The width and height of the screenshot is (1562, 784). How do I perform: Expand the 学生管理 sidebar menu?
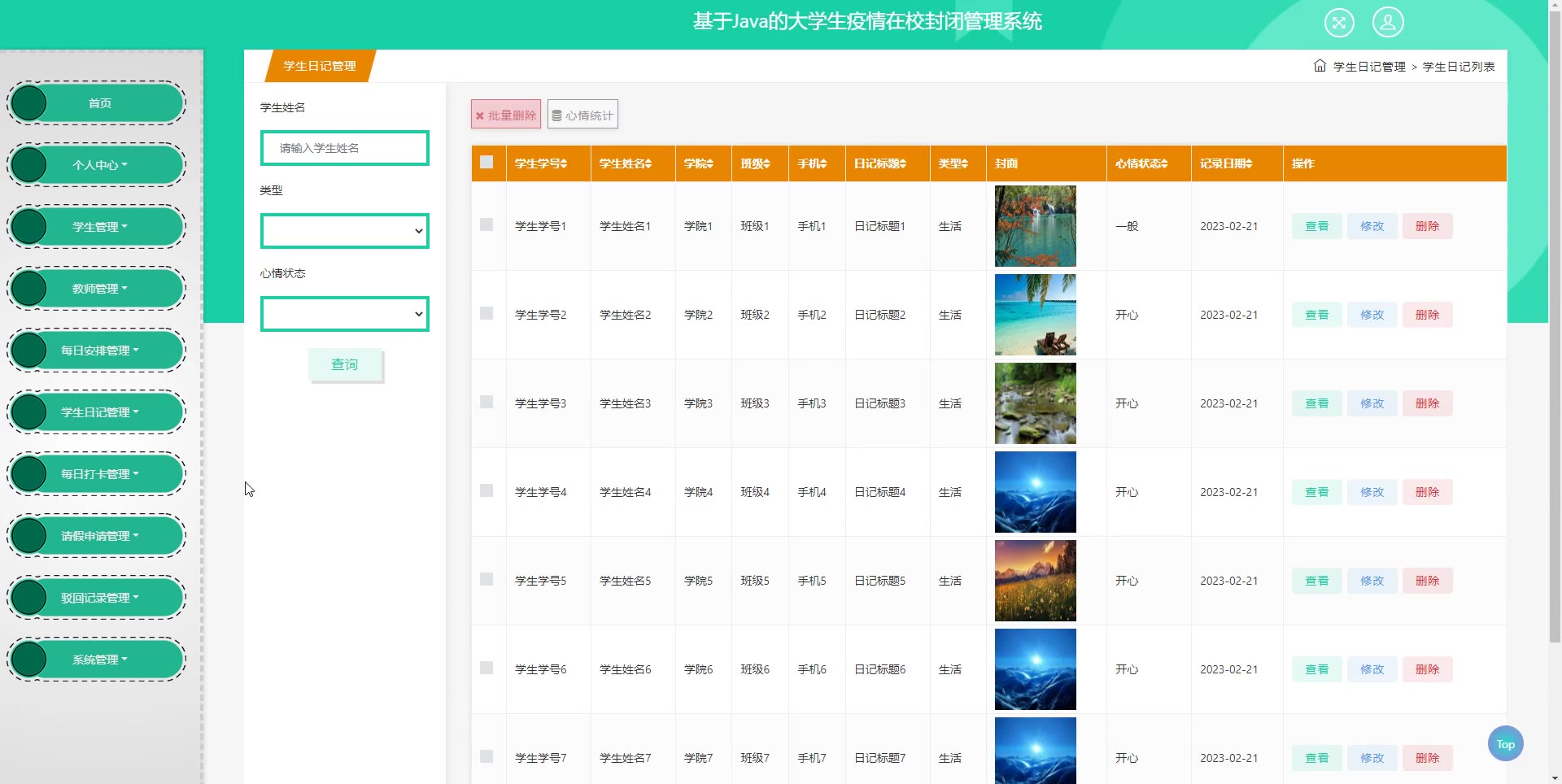pos(99,227)
